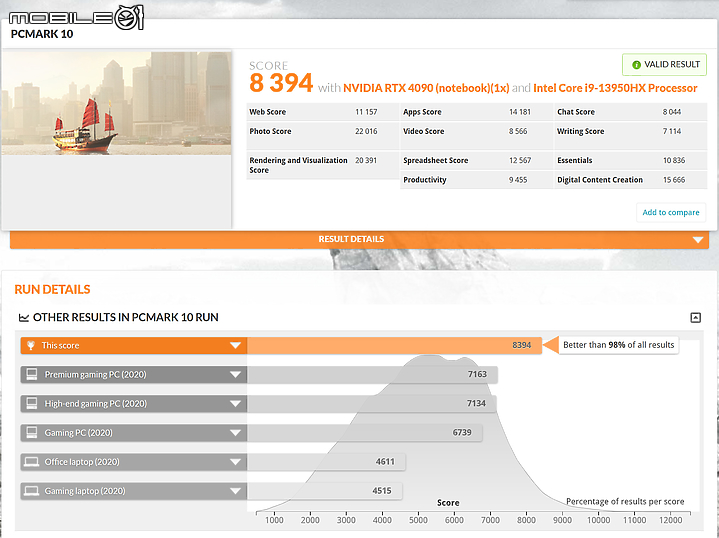Click the green info icon in VALID RESULT
This screenshot has height=538, width=719.
(636, 65)
